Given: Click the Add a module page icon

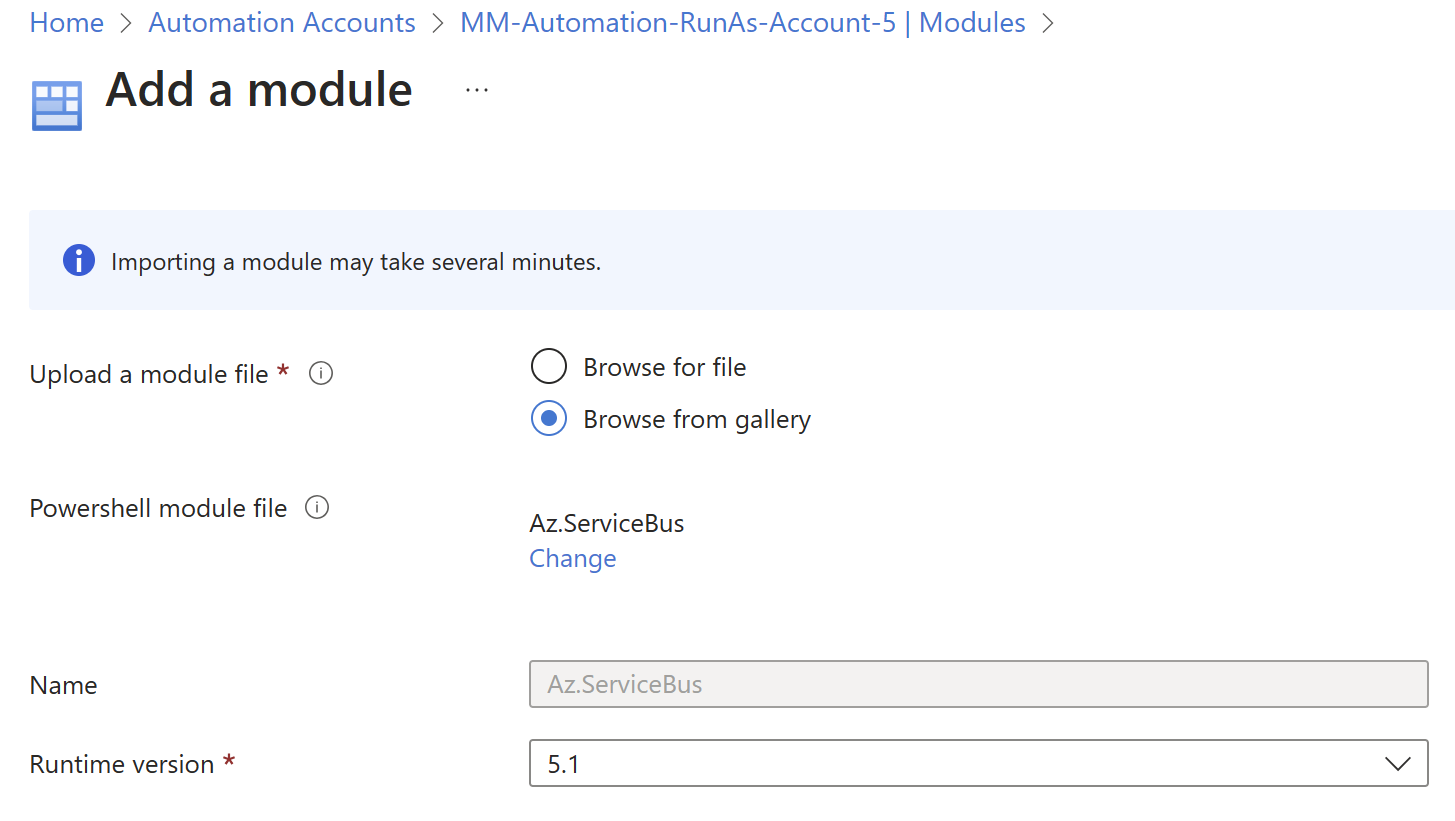Looking at the screenshot, I should point(56,101).
